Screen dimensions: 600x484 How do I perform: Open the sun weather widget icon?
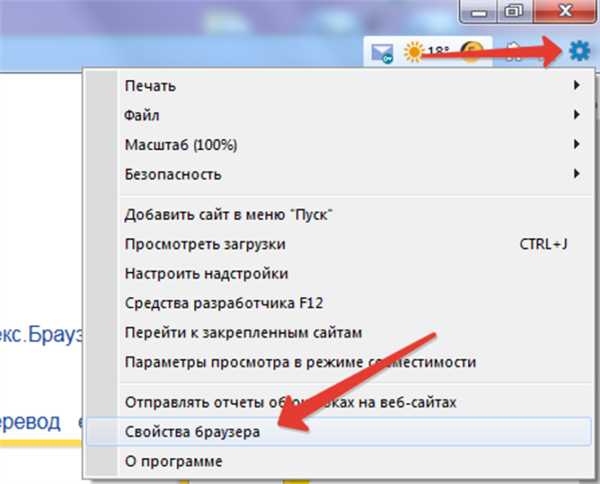(414, 52)
